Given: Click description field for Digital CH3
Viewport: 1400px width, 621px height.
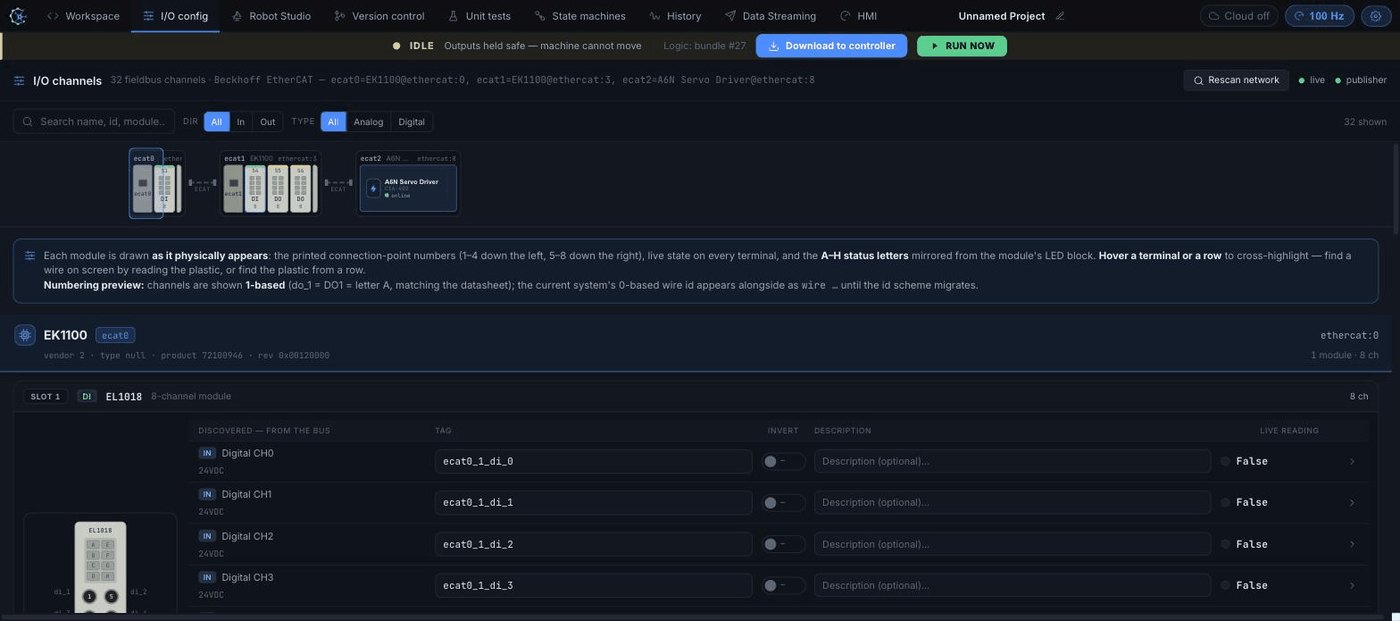Looking at the screenshot, I should tap(1012, 585).
